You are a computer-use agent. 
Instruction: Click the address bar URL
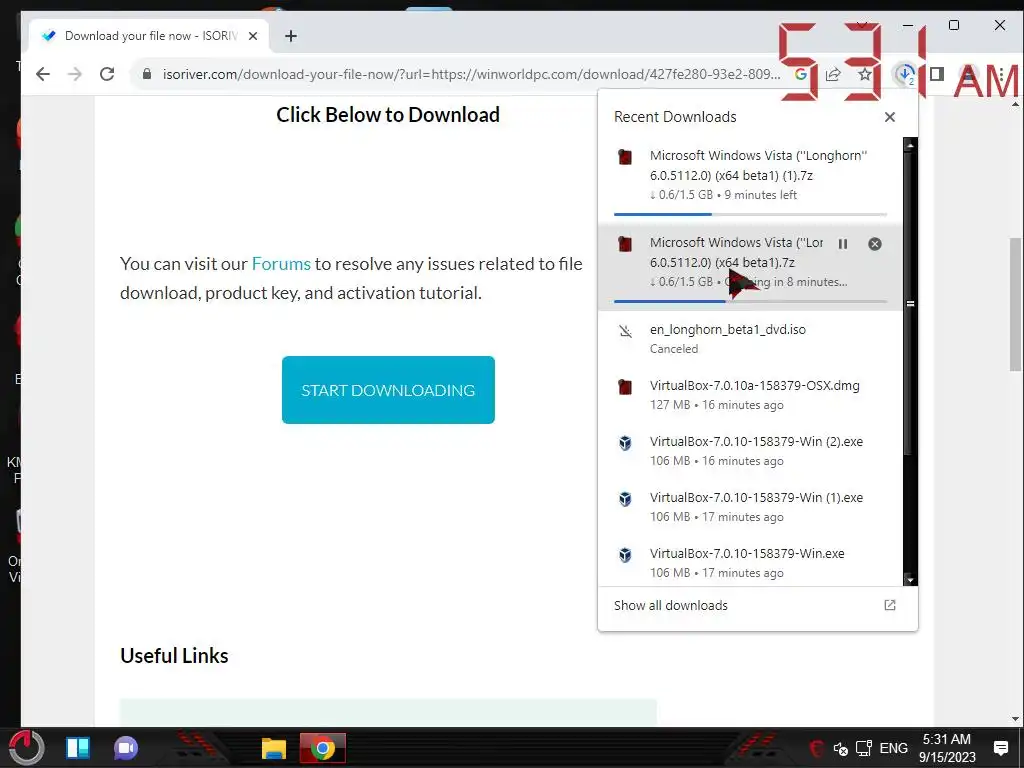(x=472, y=74)
